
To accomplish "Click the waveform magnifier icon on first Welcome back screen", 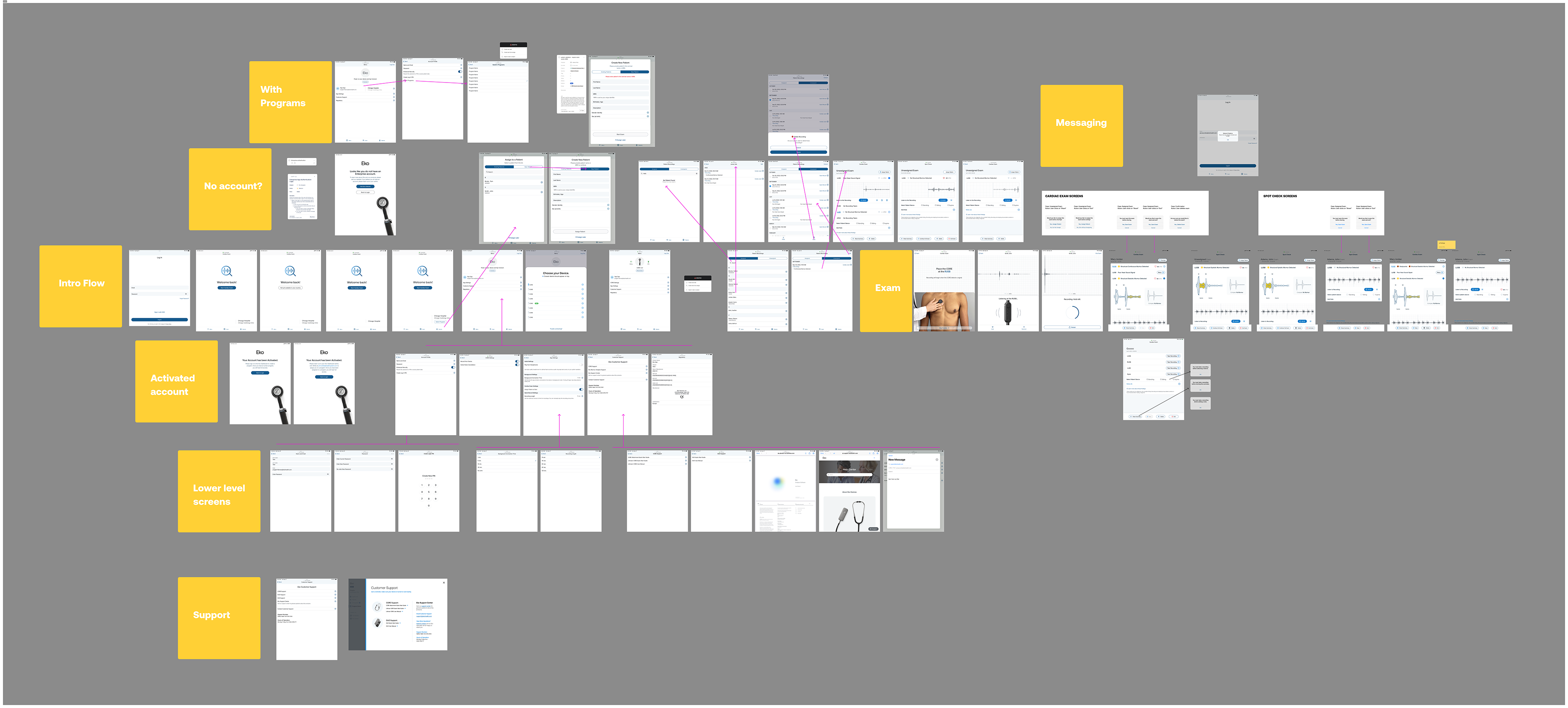I will click(227, 271).
